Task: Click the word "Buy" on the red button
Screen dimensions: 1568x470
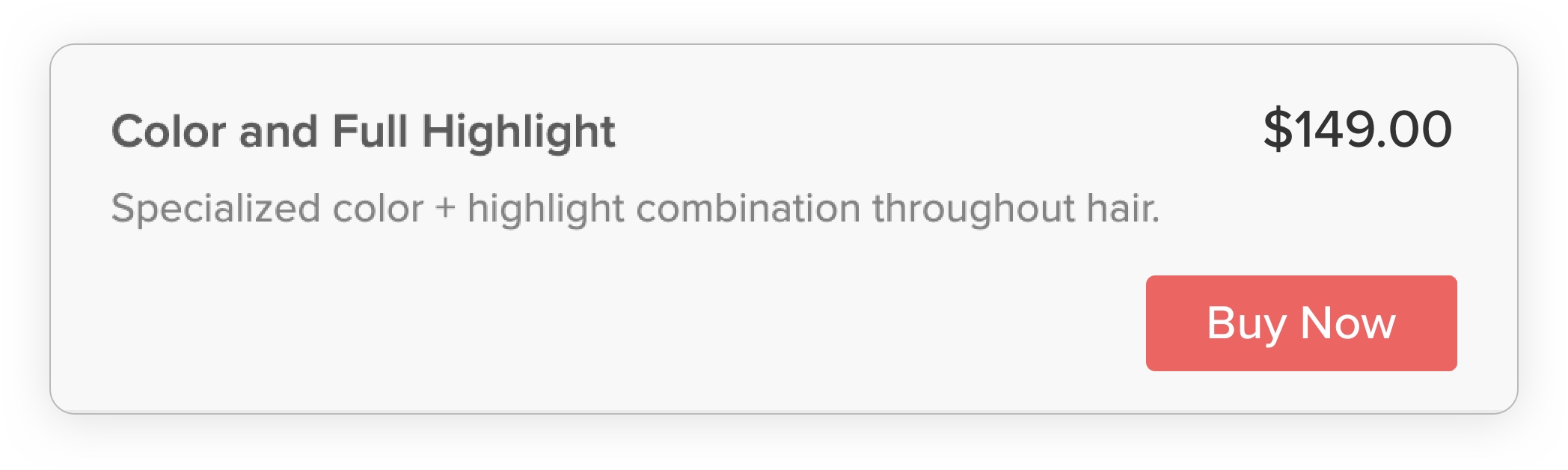Action: coord(1246,323)
